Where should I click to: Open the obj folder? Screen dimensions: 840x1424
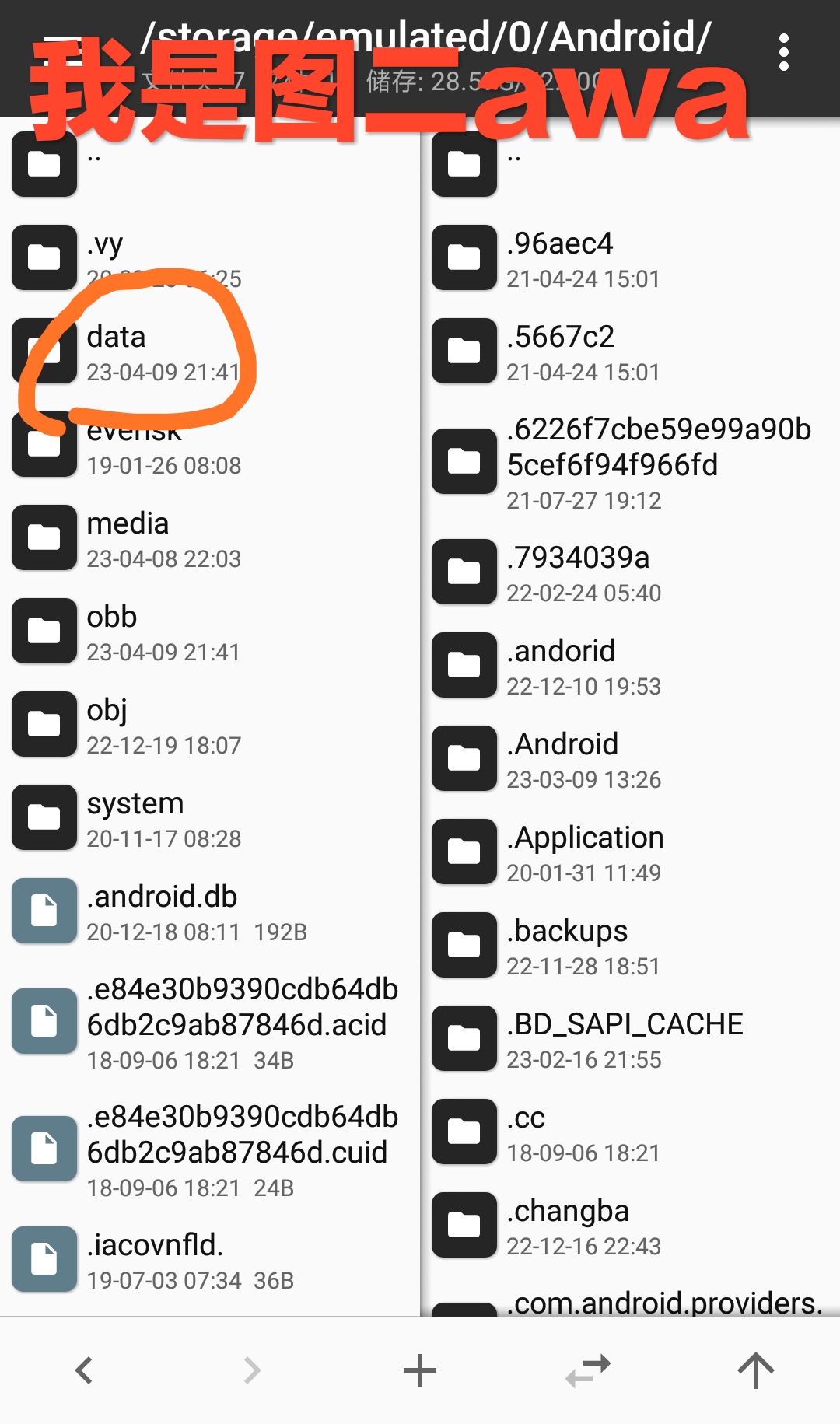(107, 711)
